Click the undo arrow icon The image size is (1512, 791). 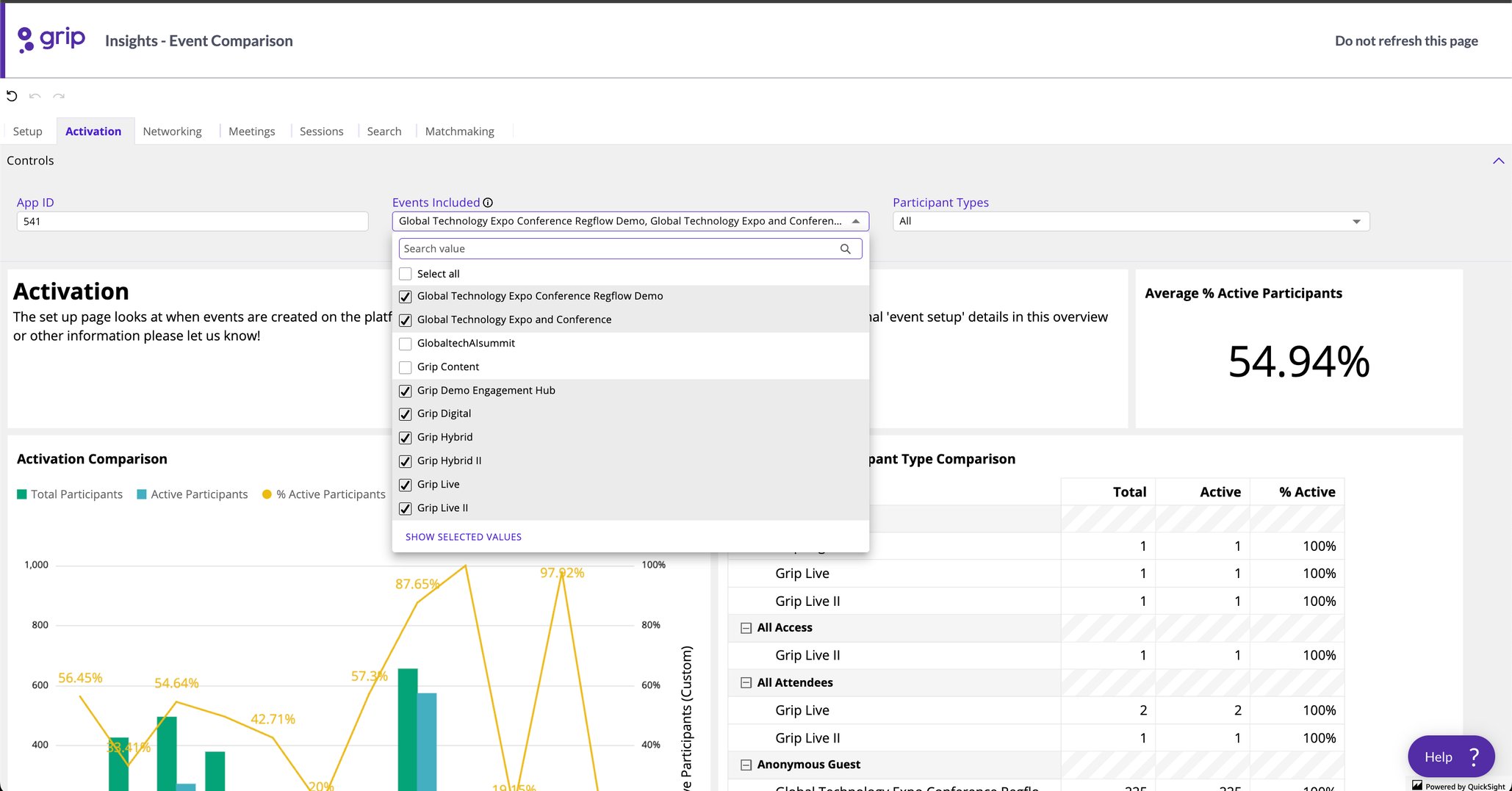tap(35, 96)
